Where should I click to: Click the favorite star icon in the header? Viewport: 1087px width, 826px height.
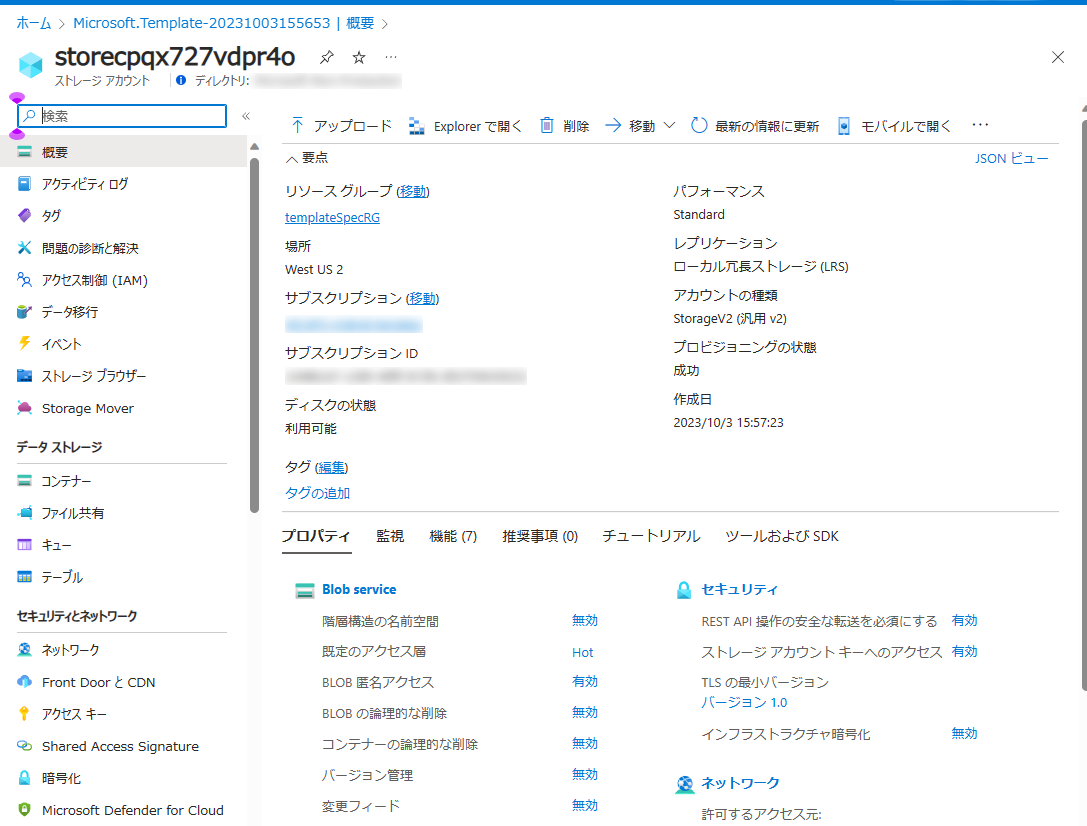[359, 58]
